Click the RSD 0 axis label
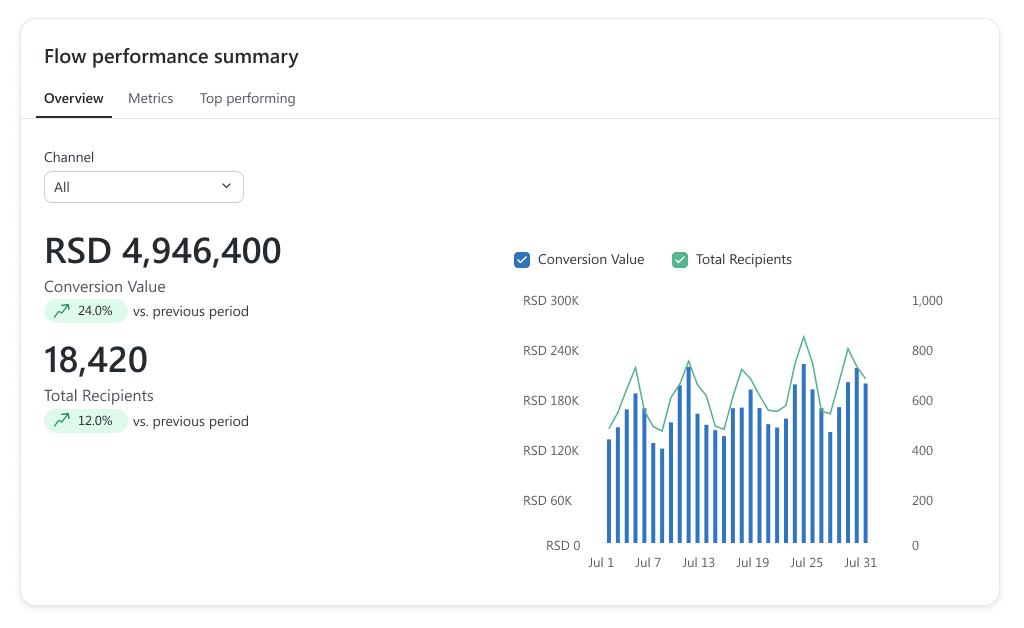This screenshot has height=628, width=1024. (x=563, y=546)
